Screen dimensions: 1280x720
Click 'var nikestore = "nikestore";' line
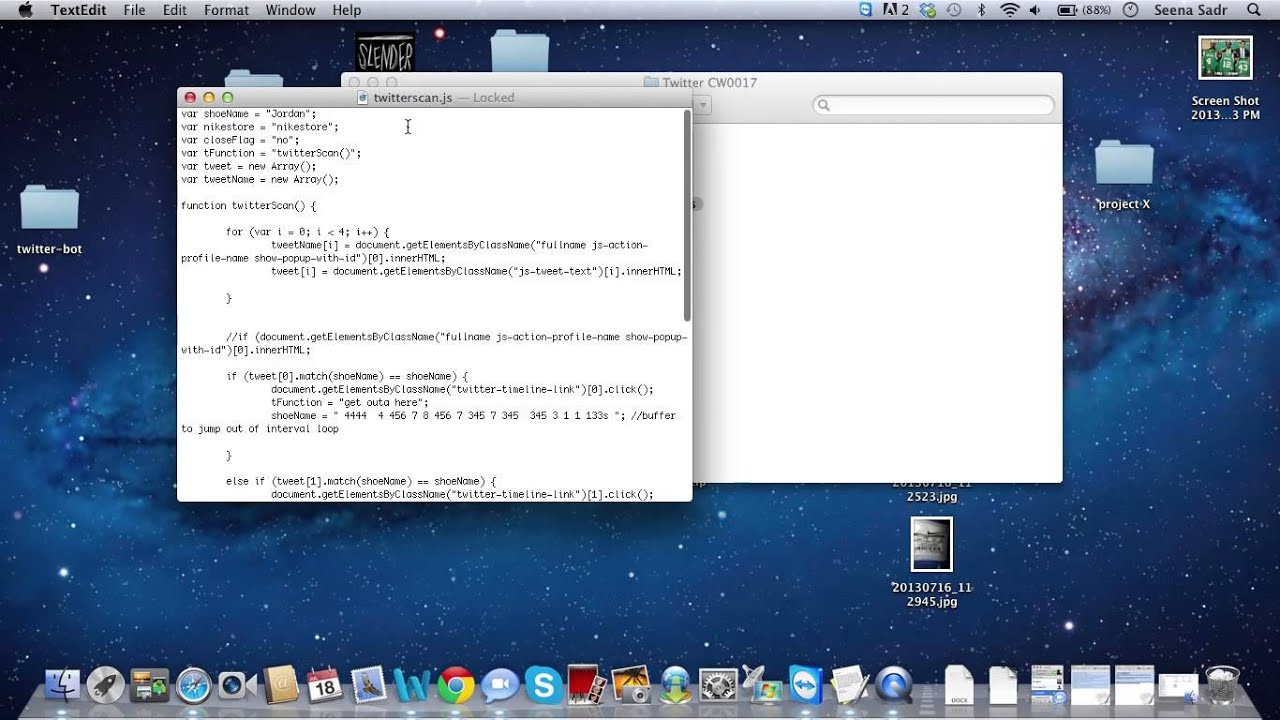click(260, 127)
